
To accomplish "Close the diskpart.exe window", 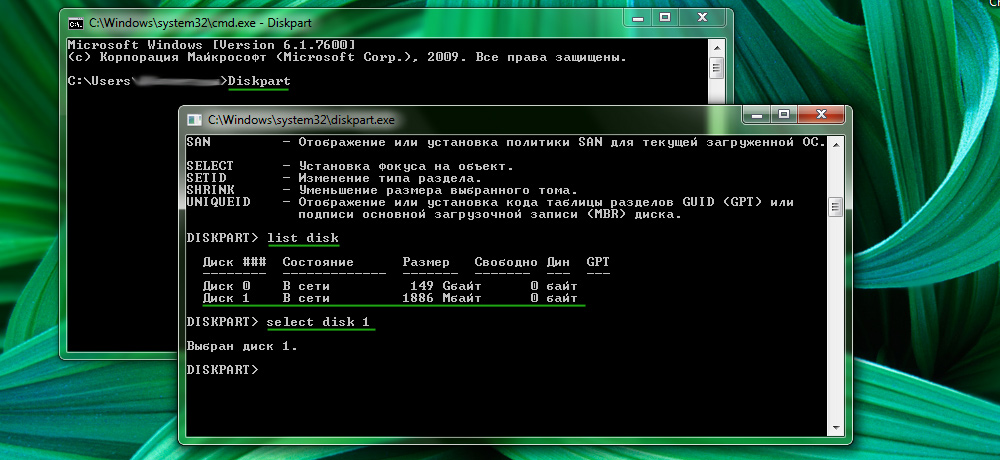I will [823, 115].
